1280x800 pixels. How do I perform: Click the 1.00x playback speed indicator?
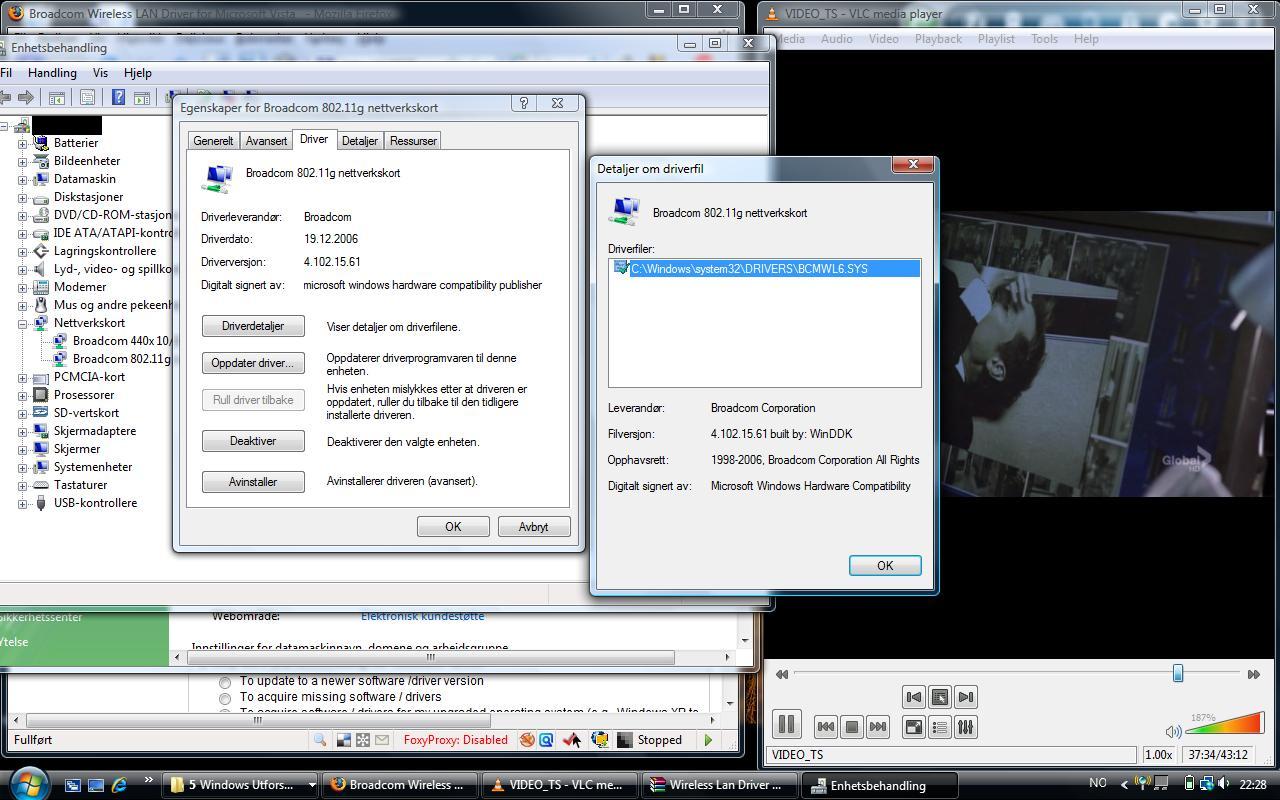1158,755
